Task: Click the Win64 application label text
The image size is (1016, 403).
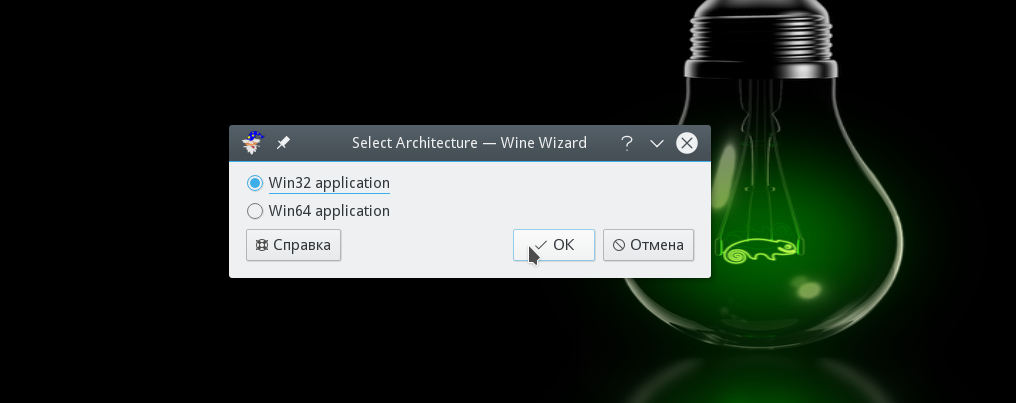Action: [x=329, y=211]
